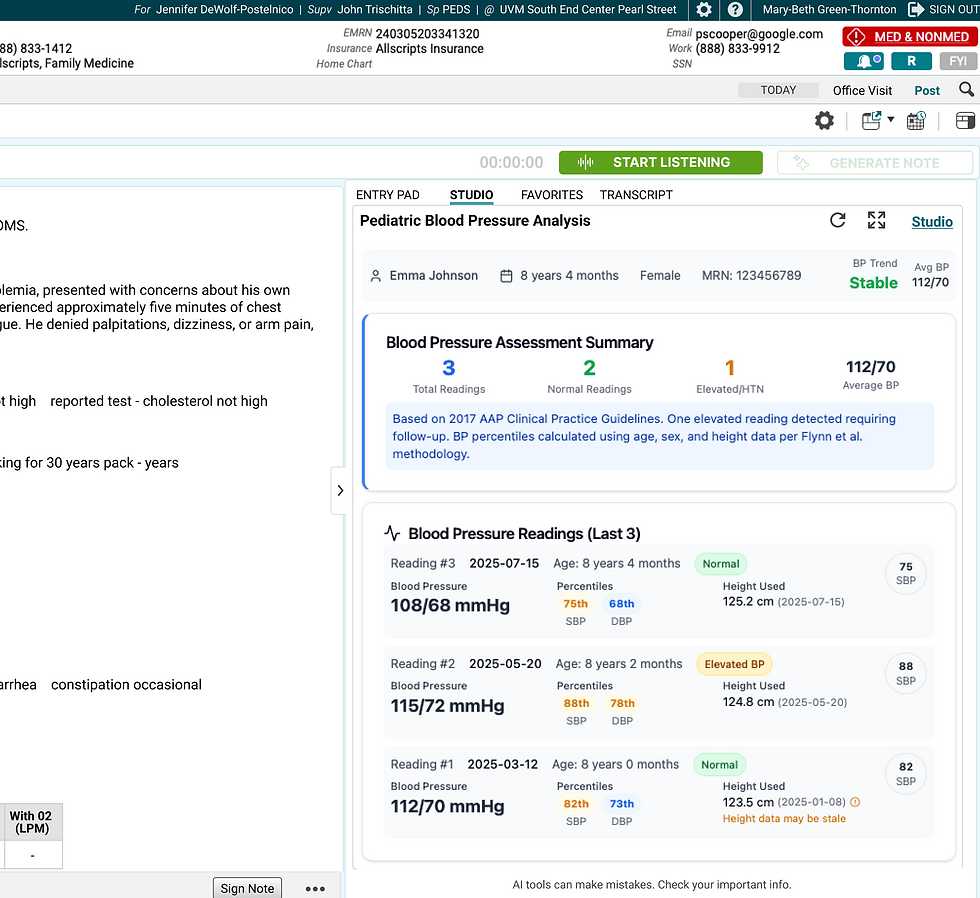Click the Total Readings count 3
This screenshot has width=980, height=898.
[449, 368]
